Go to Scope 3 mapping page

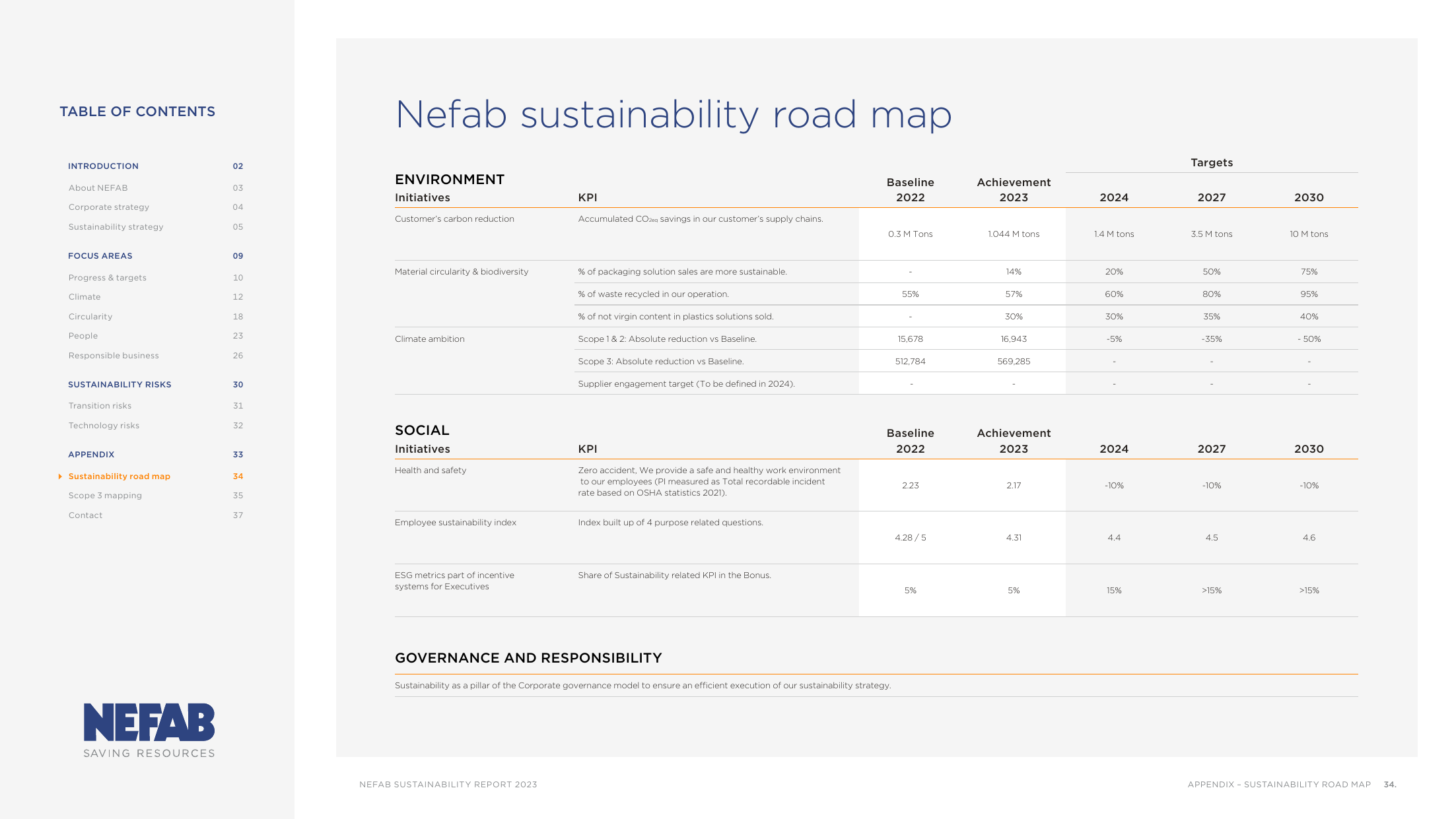pos(105,496)
